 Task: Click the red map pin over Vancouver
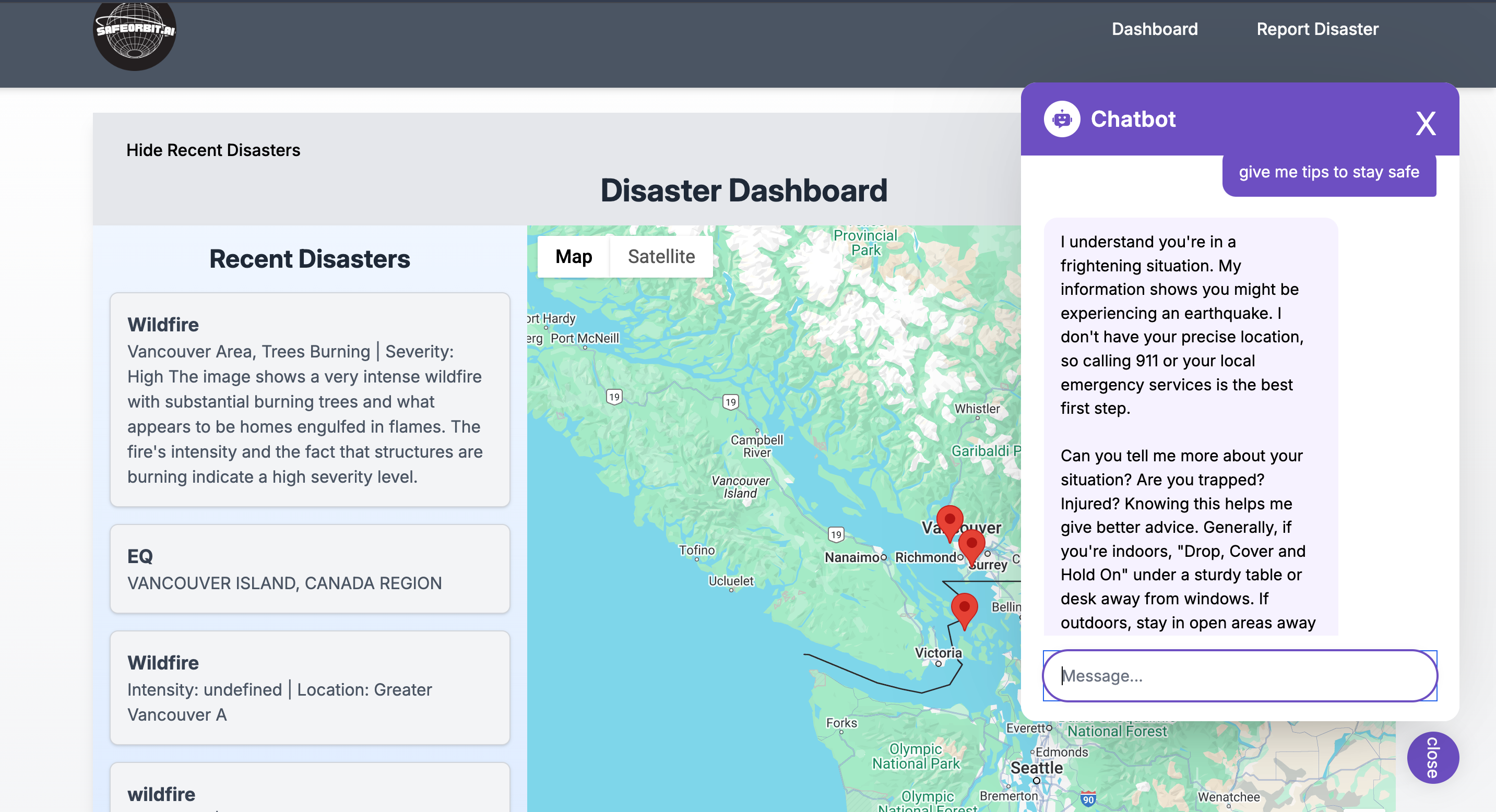pos(949,519)
